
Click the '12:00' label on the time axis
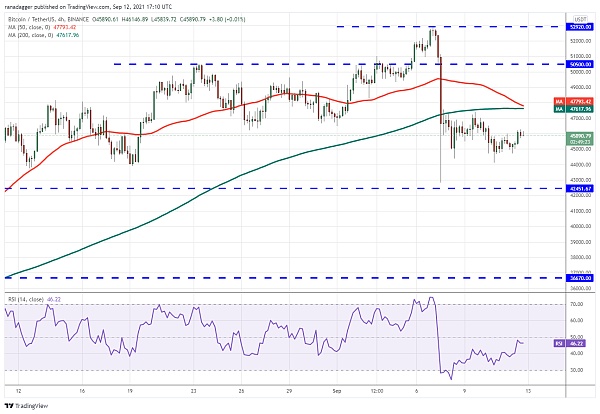377,391
